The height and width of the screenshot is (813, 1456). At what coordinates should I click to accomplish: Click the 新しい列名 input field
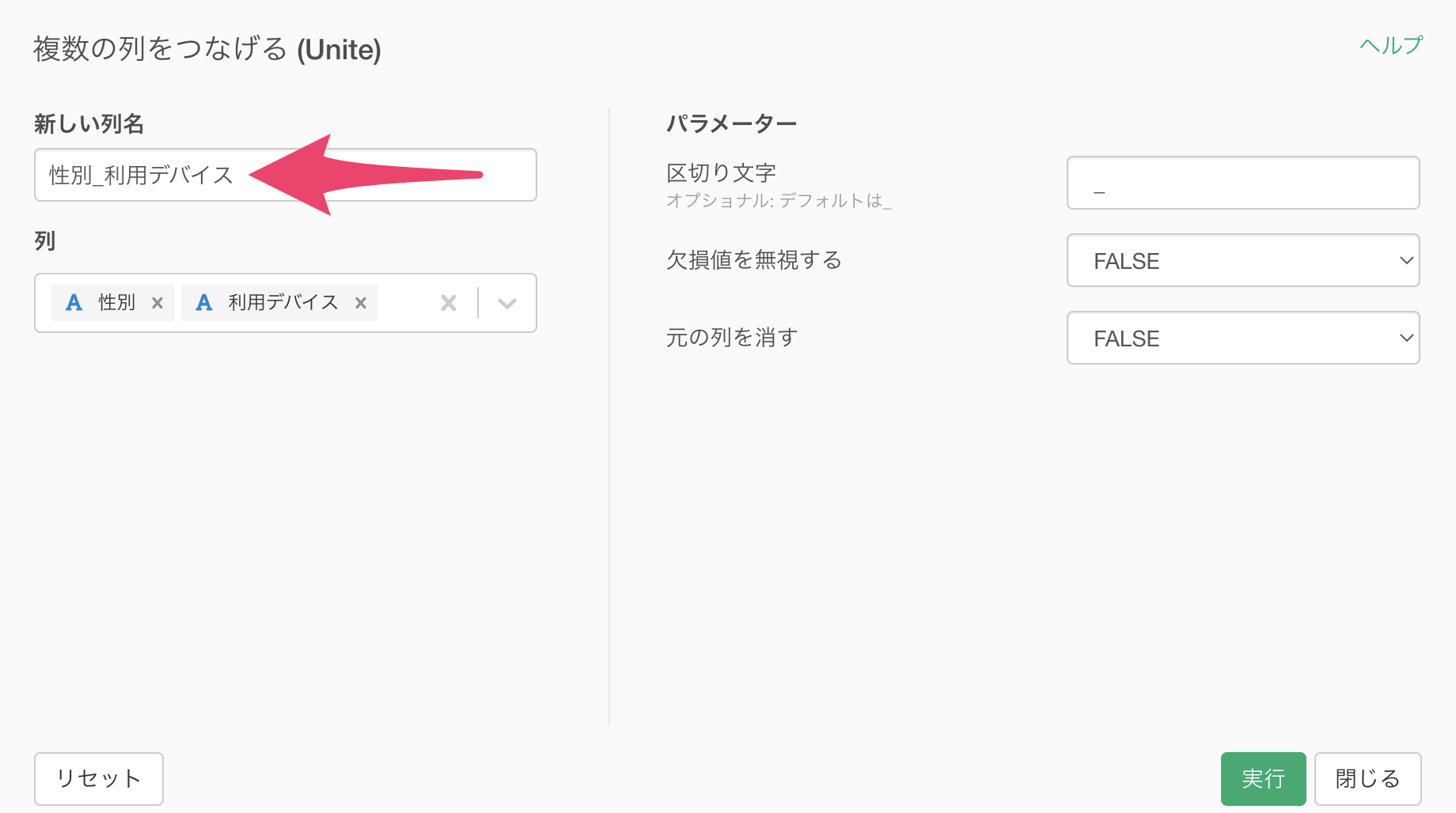pos(286,175)
